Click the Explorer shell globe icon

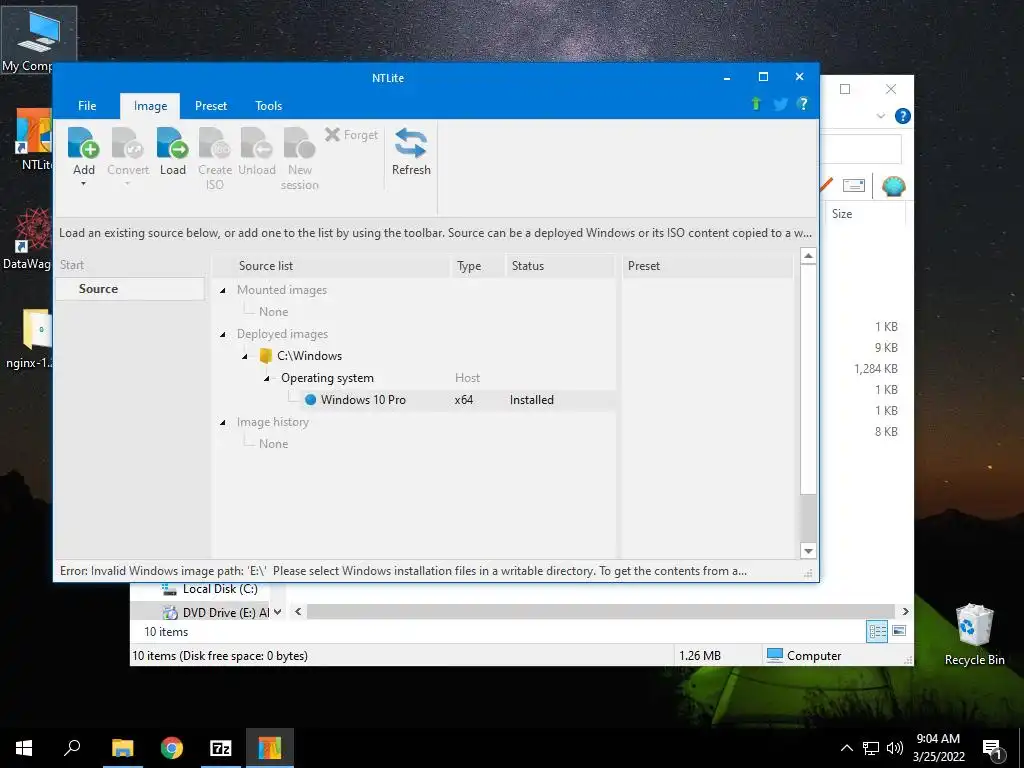click(893, 186)
